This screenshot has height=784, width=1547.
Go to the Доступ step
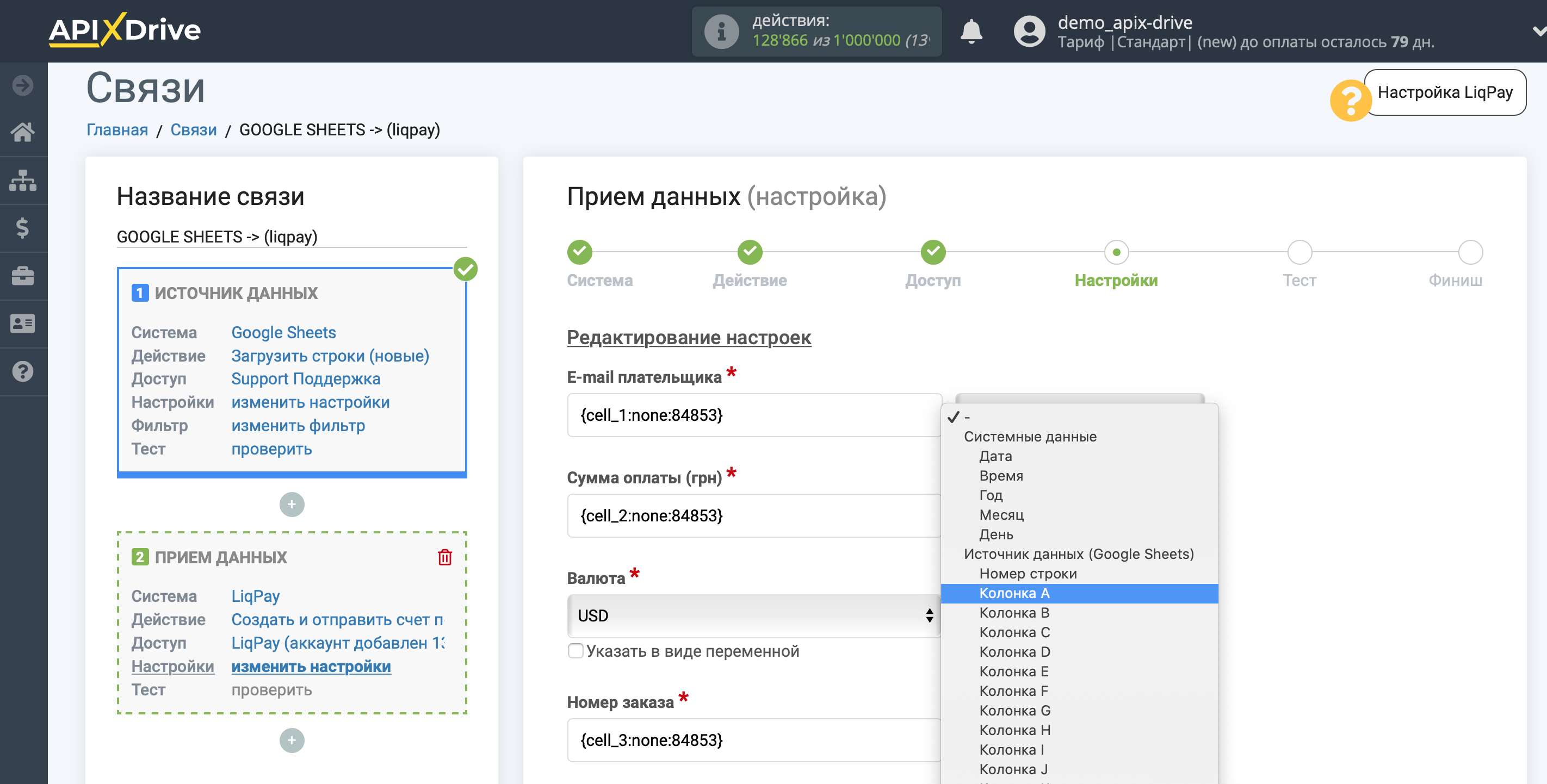tap(933, 253)
